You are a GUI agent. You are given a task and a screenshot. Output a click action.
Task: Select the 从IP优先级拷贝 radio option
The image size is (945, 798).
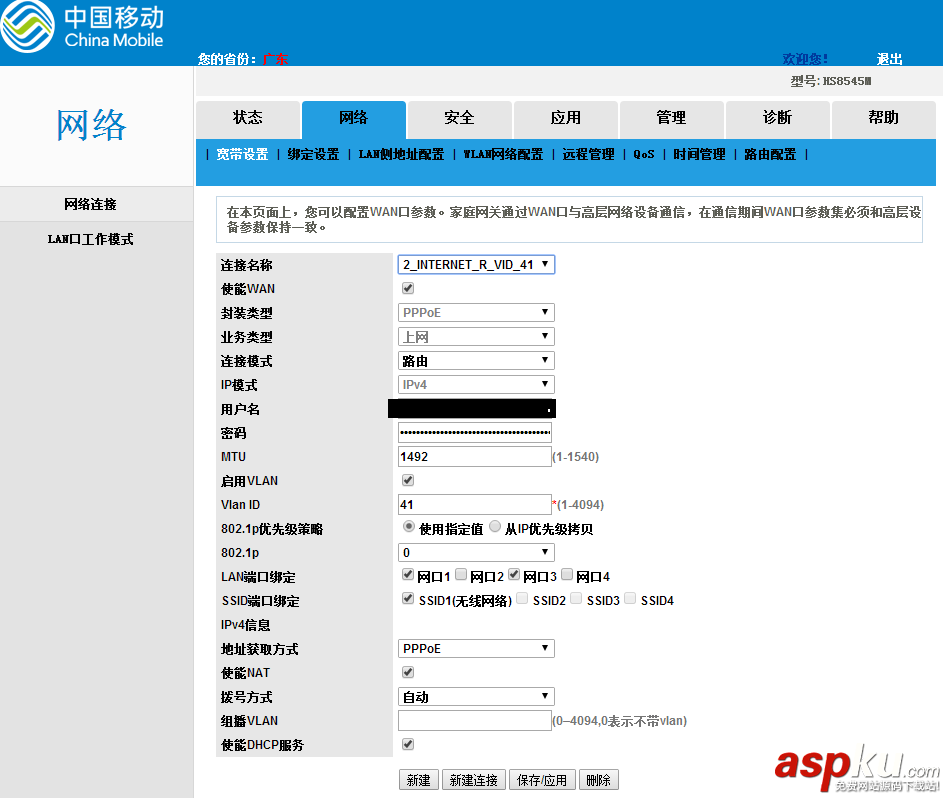click(x=495, y=527)
